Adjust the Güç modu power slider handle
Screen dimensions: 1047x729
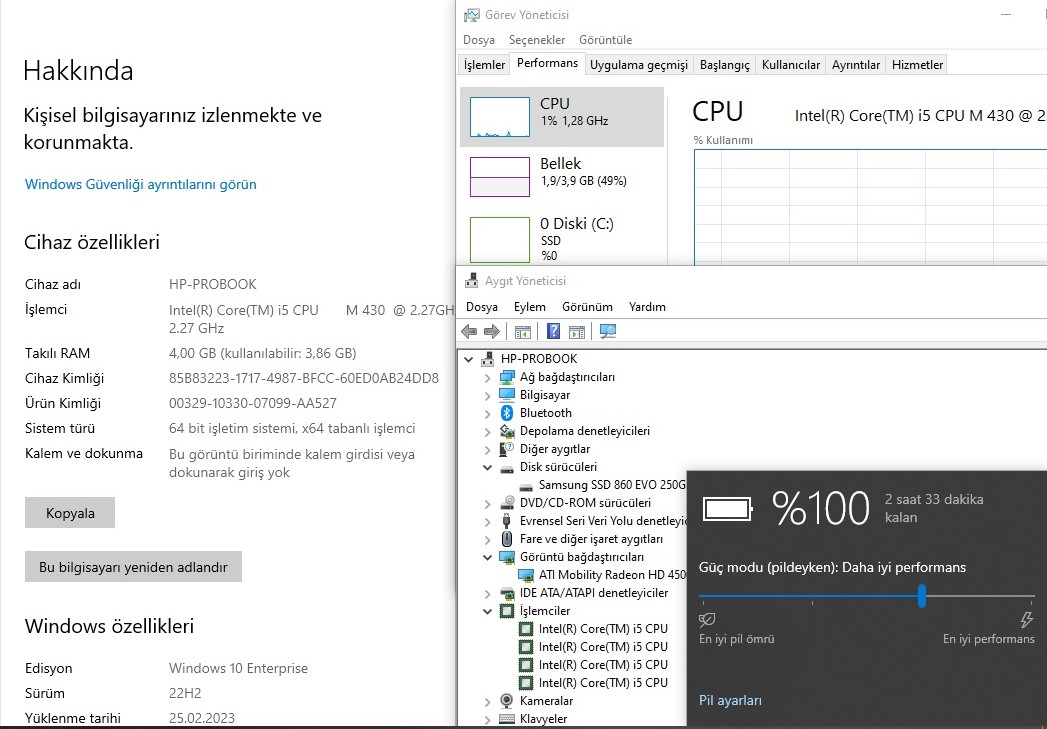[x=921, y=595]
